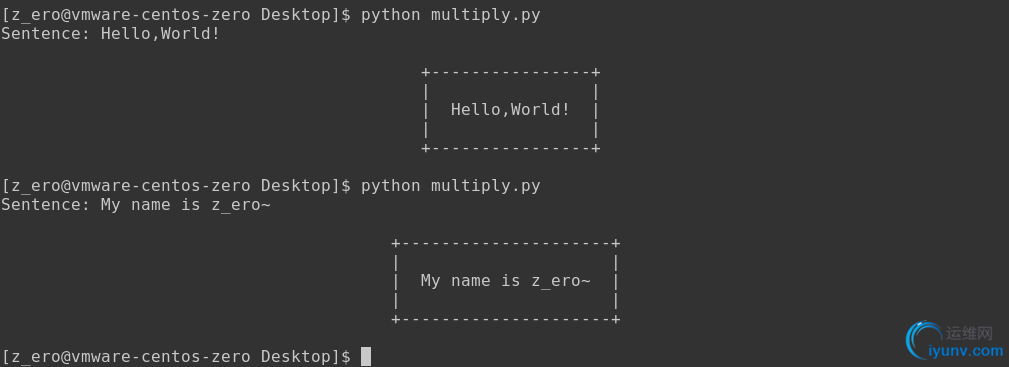Click the top border of Hello,World box

tap(510, 72)
